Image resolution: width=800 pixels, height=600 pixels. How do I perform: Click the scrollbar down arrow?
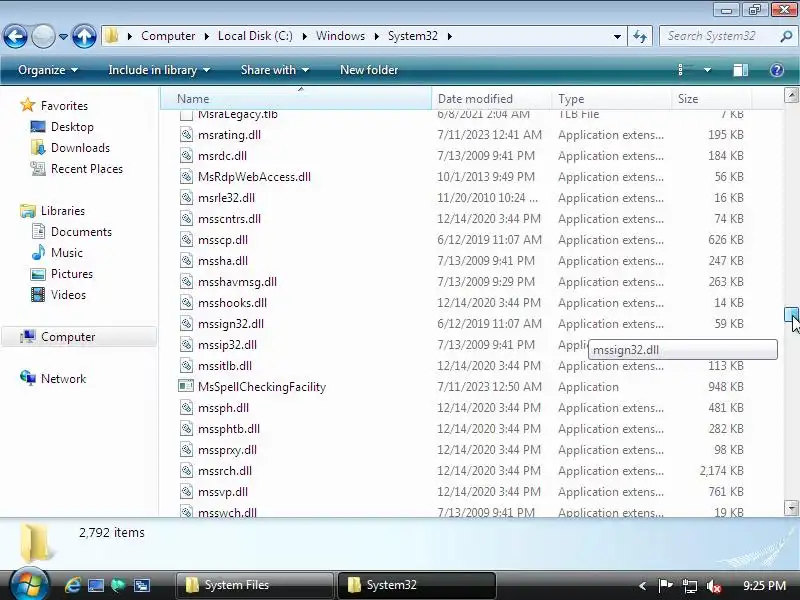(x=791, y=508)
